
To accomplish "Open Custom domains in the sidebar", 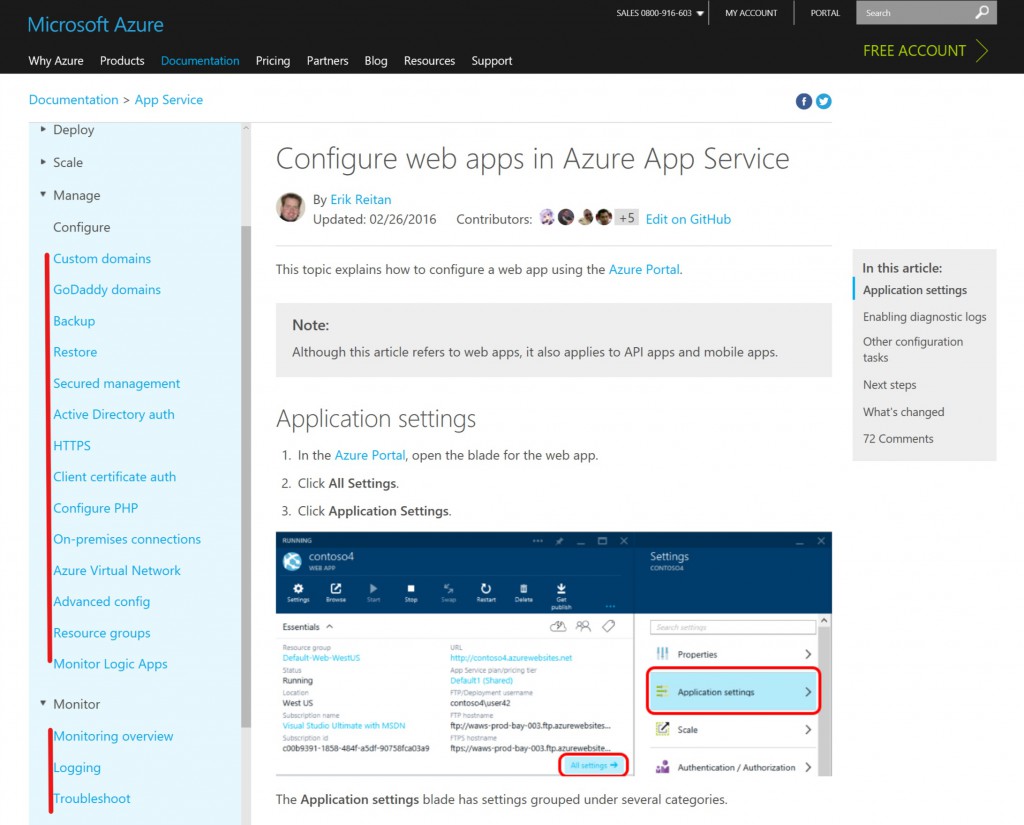I will click(102, 259).
